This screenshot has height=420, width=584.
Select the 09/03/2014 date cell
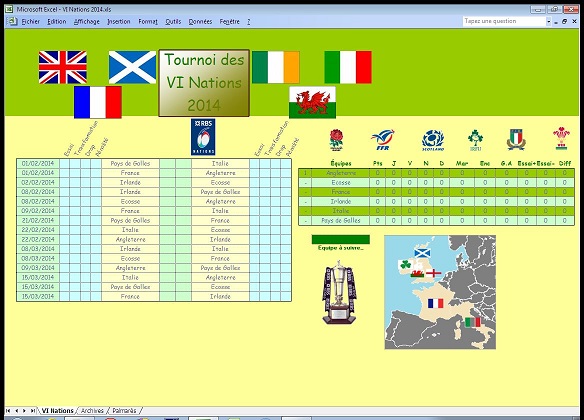pyautogui.click(x=38, y=268)
